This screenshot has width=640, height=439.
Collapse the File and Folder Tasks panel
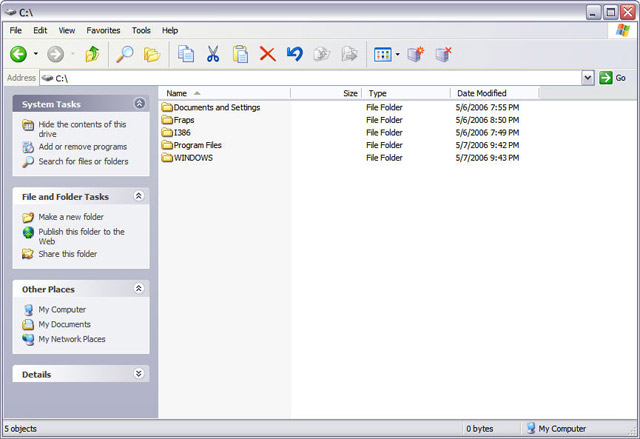click(139, 196)
